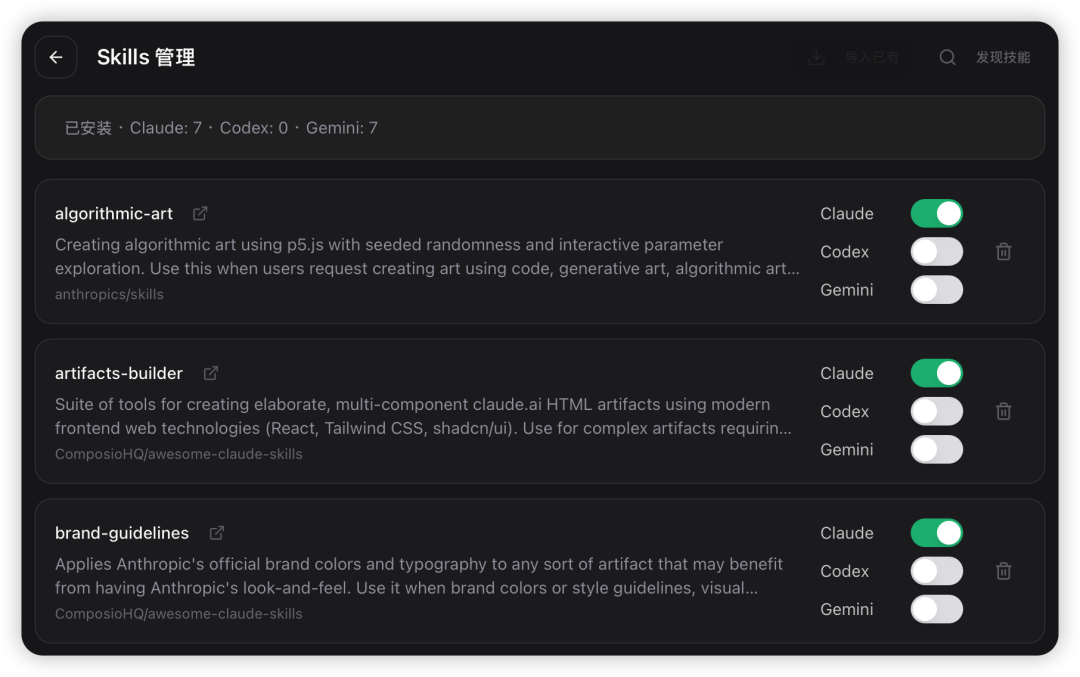Open brand-guidelines external link icon

[x=217, y=533]
